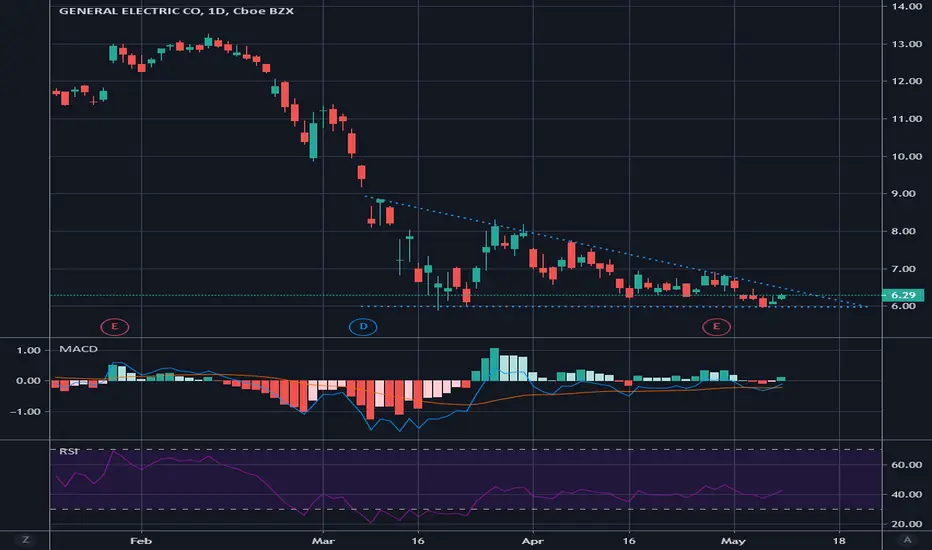Click the 18 date label on time axis

pyautogui.click(x=839, y=540)
